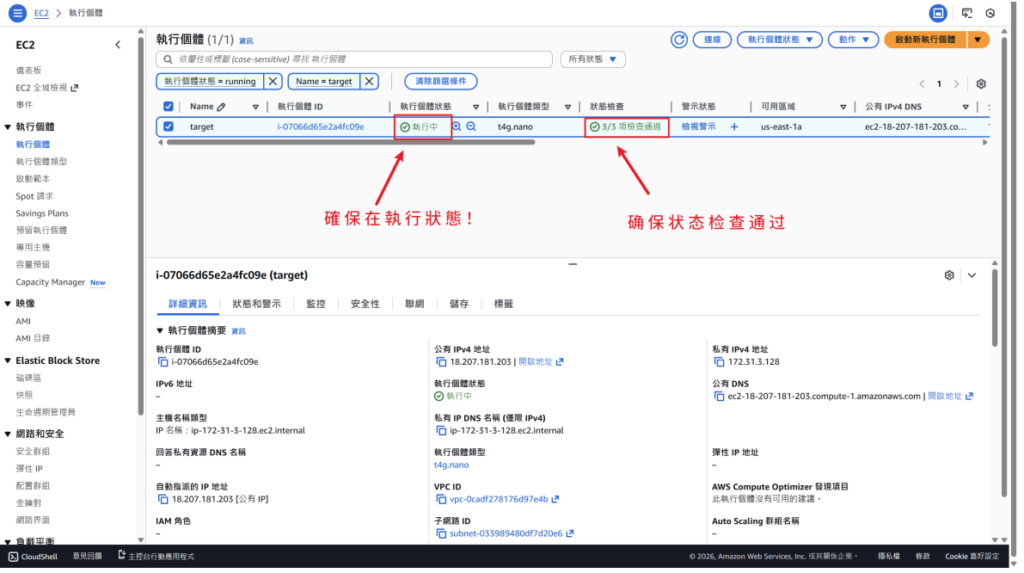Copy instance ID in summary

pyautogui.click(x=163, y=364)
